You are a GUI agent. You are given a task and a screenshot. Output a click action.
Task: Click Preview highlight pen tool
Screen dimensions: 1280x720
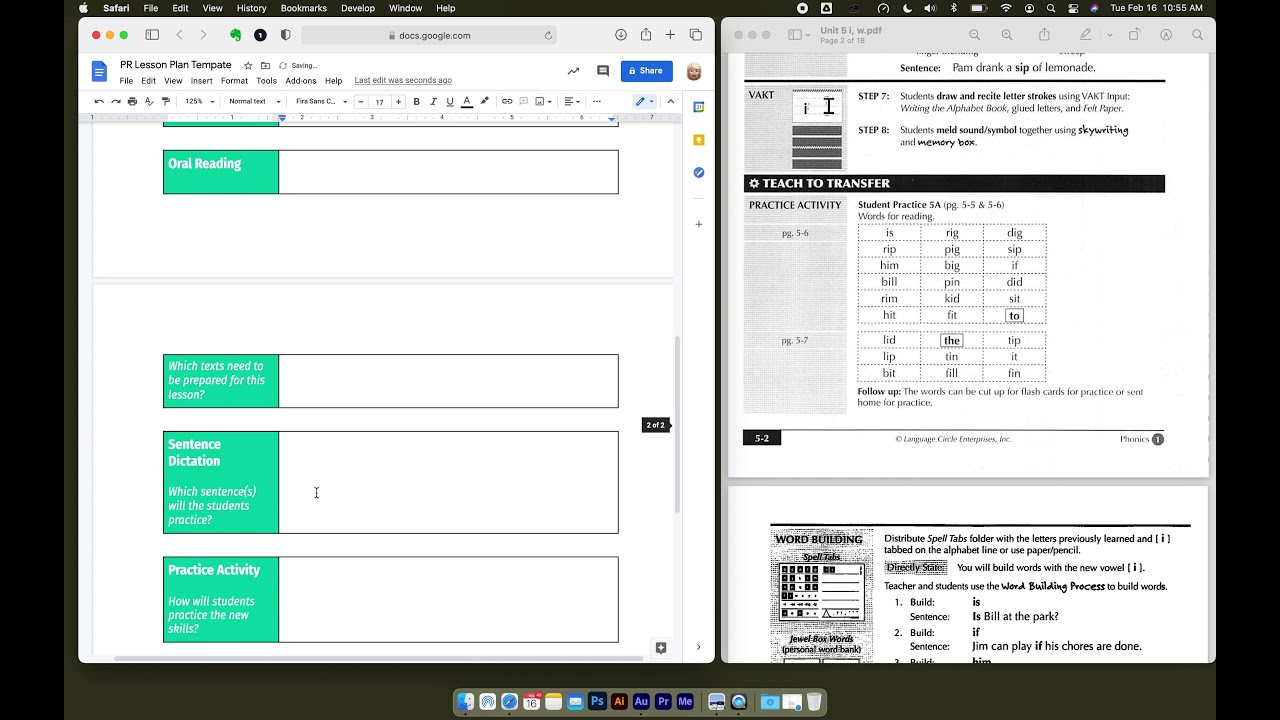[1086, 35]
